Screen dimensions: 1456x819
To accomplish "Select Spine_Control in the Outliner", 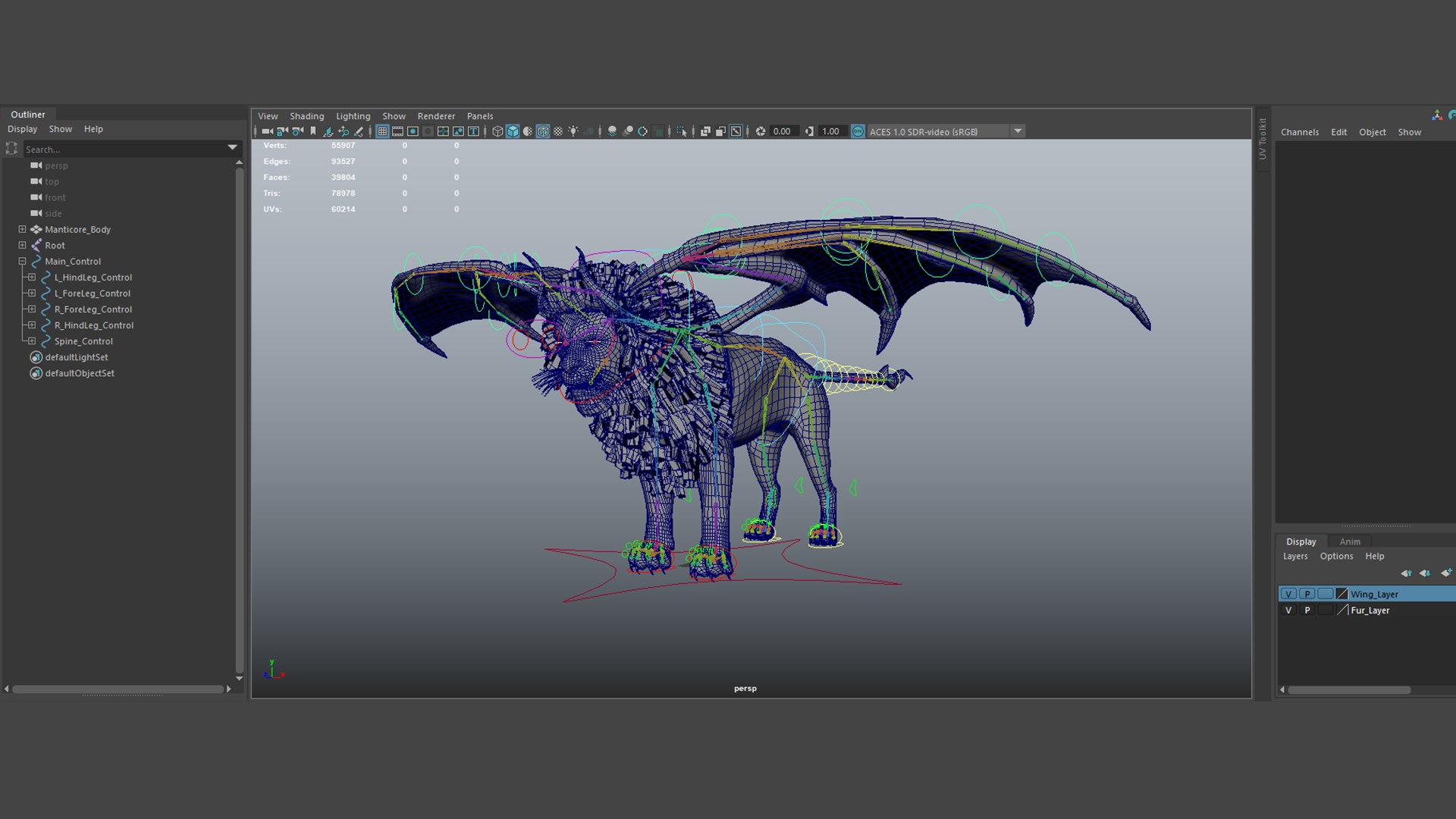I will pos(83,341).
